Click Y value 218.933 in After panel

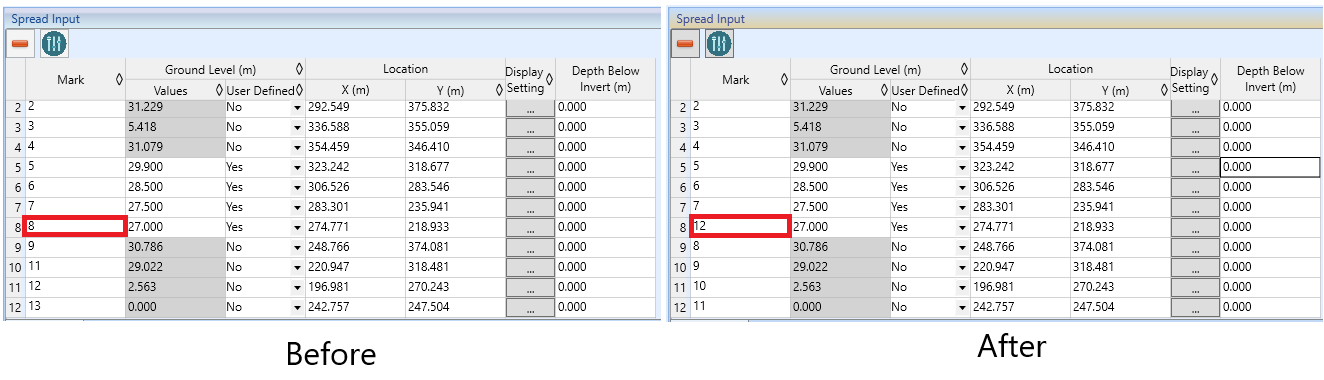[x=1120, y=227]
